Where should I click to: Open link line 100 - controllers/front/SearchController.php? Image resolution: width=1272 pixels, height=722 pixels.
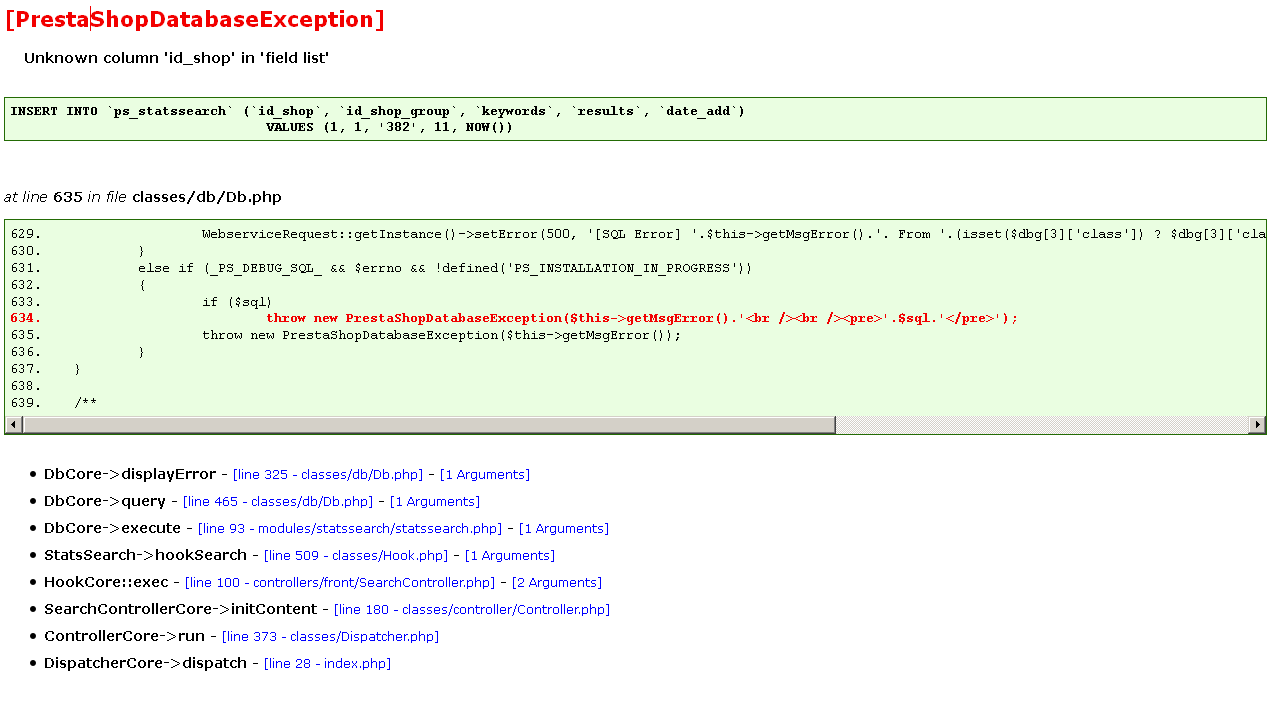[340, 583]
